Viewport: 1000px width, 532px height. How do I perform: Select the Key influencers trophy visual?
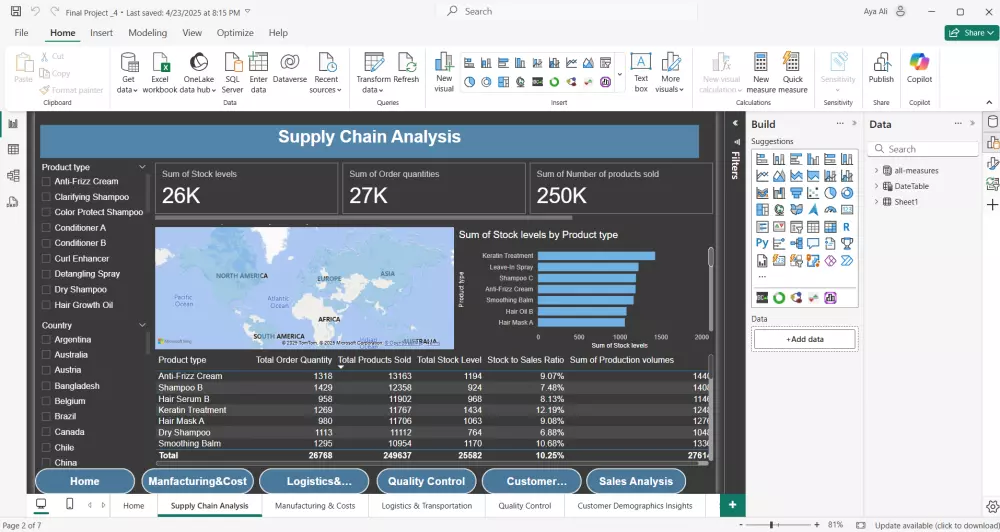click(846, 243)
